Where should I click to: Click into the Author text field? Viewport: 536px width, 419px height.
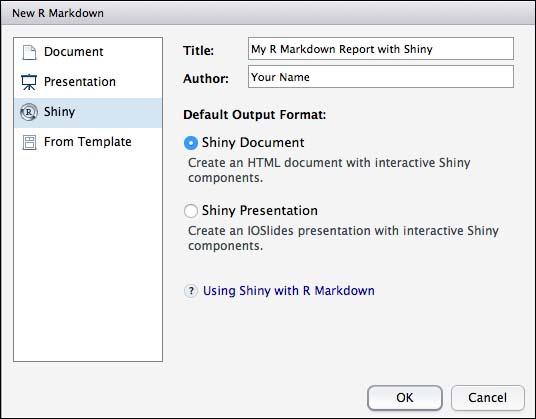(x=381, y=77)
